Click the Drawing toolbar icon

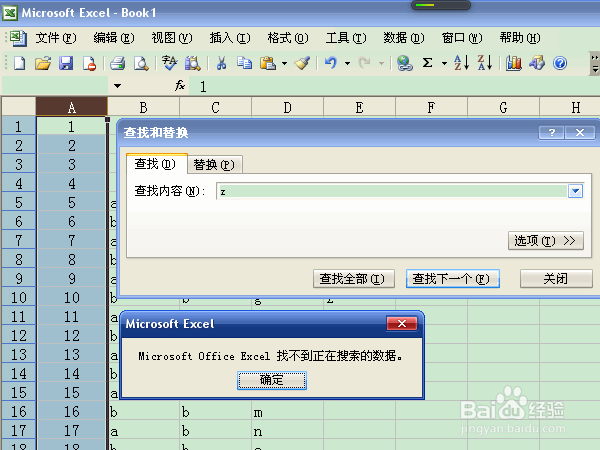537,63
